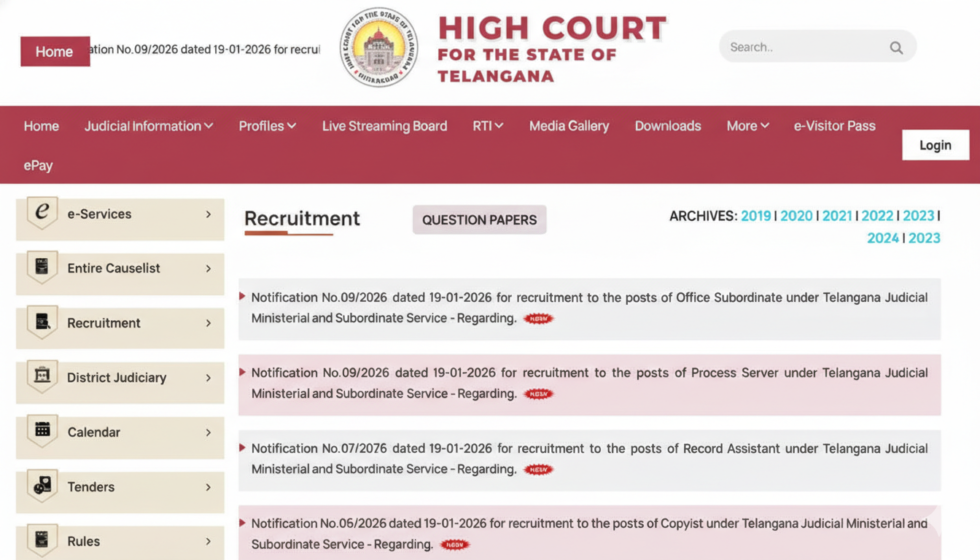Click the Entire Causelist sidebar icon
Screen dimensions: 980x560
coord(42,267)
